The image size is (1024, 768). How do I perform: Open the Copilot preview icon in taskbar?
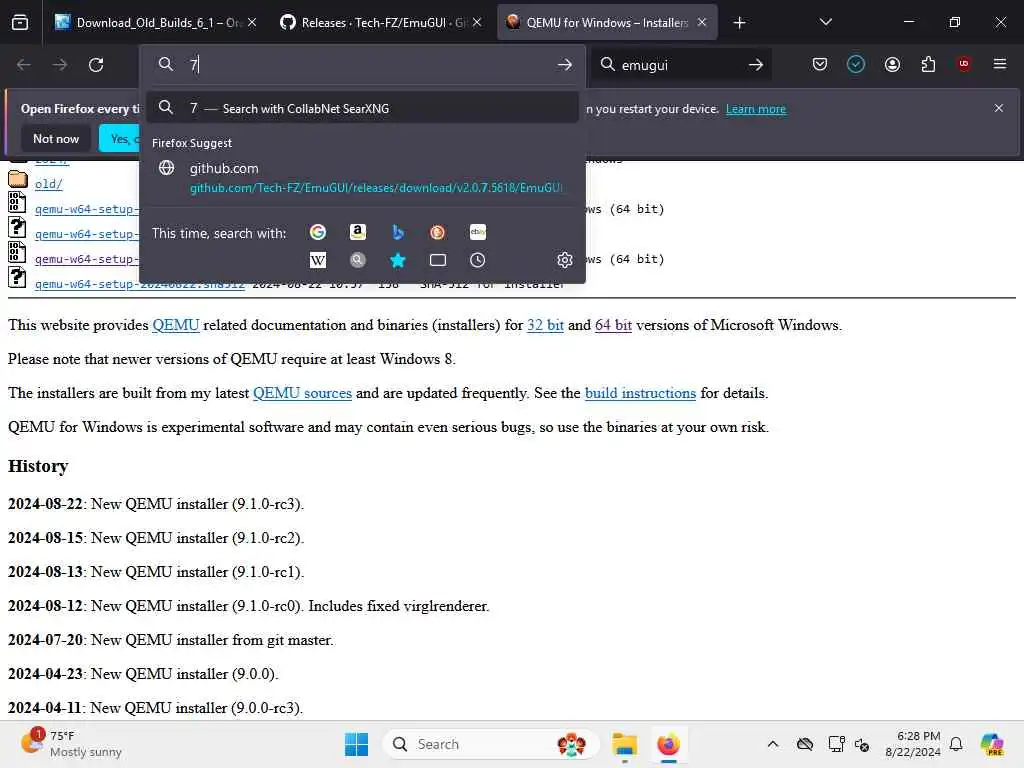[992, 744]
